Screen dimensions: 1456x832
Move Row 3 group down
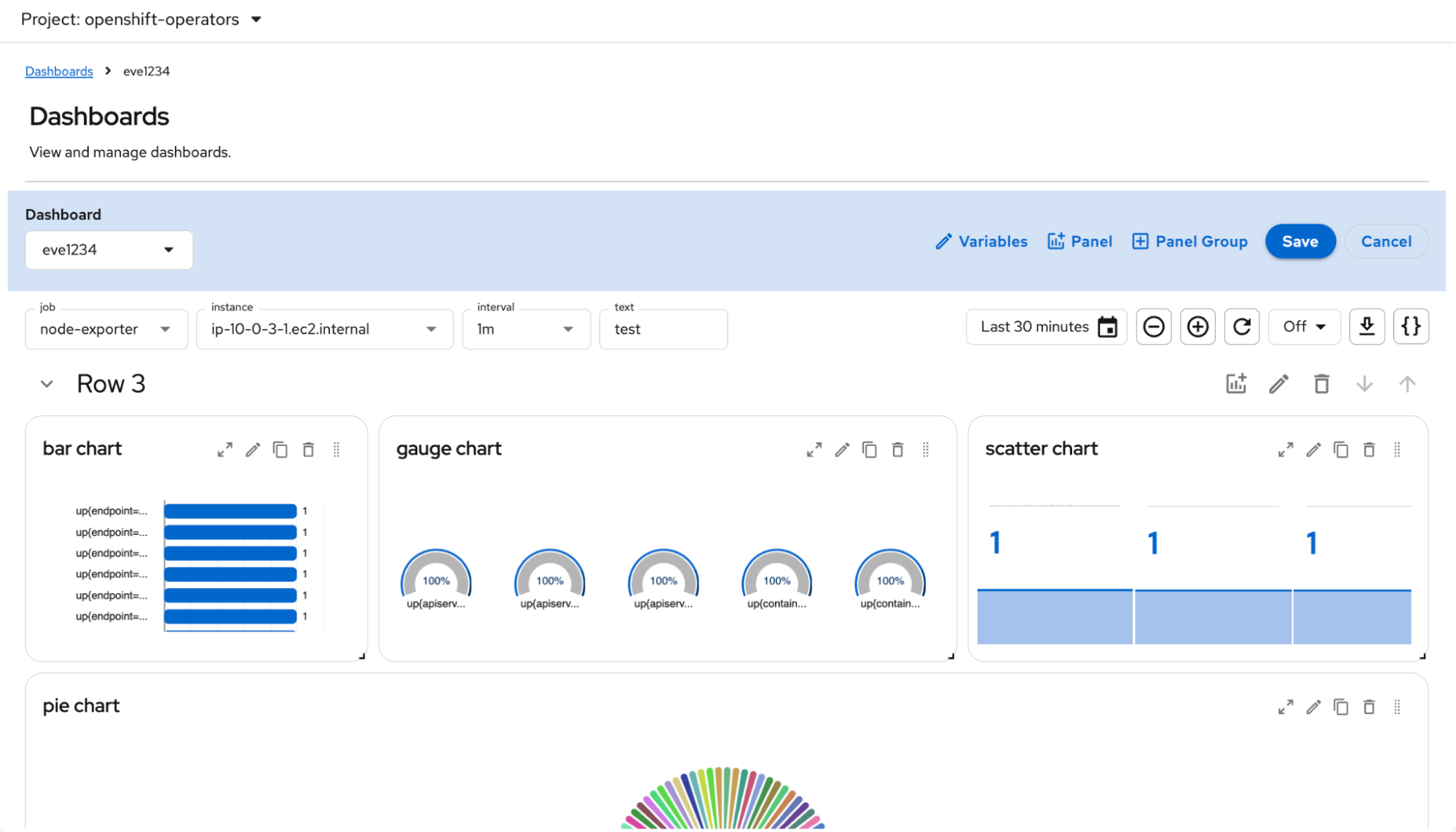1364,384
